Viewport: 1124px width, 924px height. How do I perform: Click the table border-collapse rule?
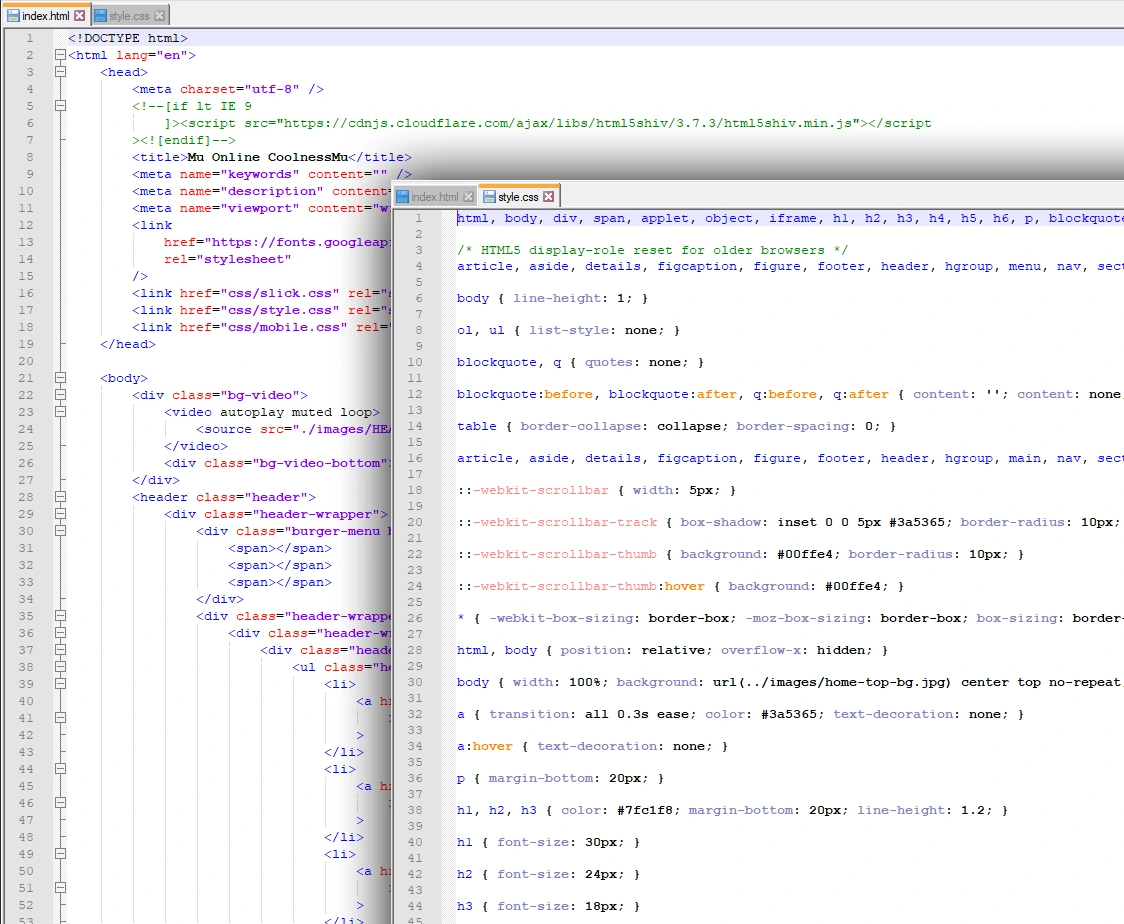(x=676, y=426)
